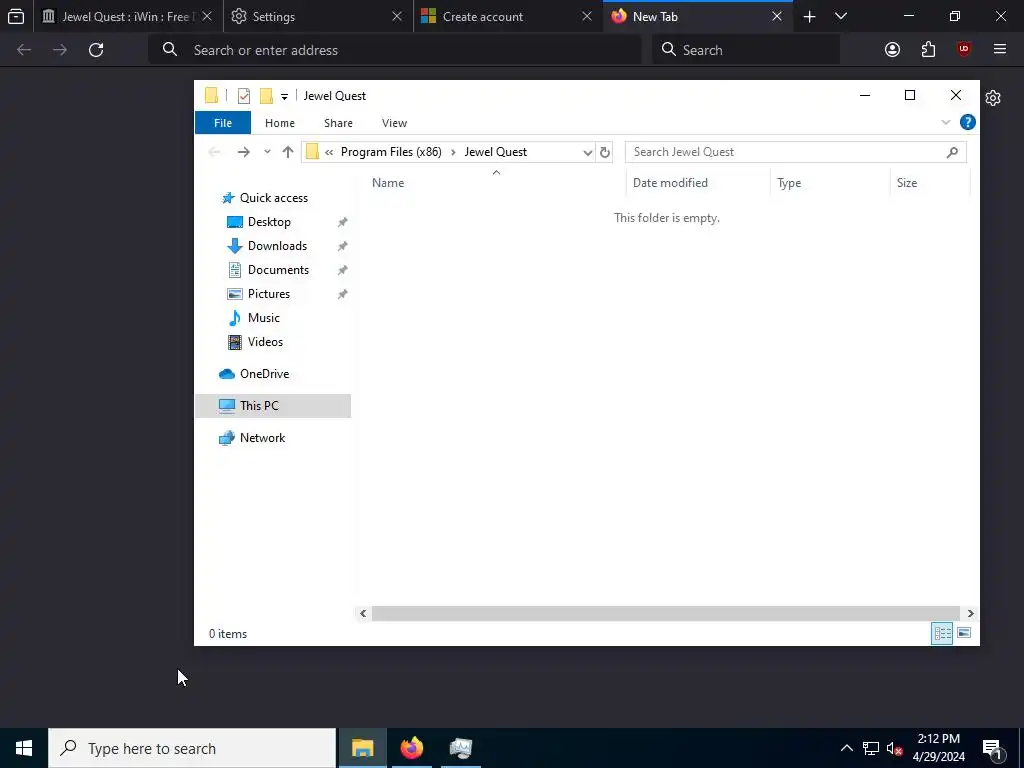Open Documents in the navigation pane

(x=278, y=270)
